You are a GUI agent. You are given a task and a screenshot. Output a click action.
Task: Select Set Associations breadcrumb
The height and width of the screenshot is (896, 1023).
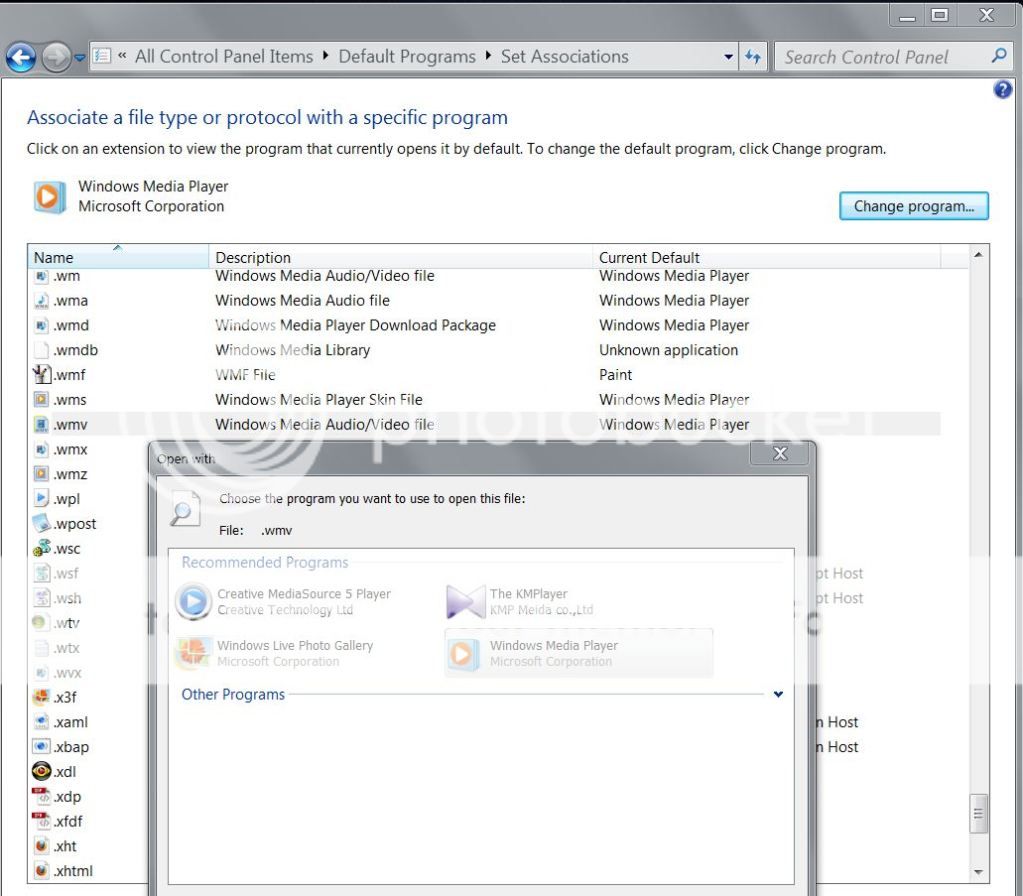tap(565, 57)
